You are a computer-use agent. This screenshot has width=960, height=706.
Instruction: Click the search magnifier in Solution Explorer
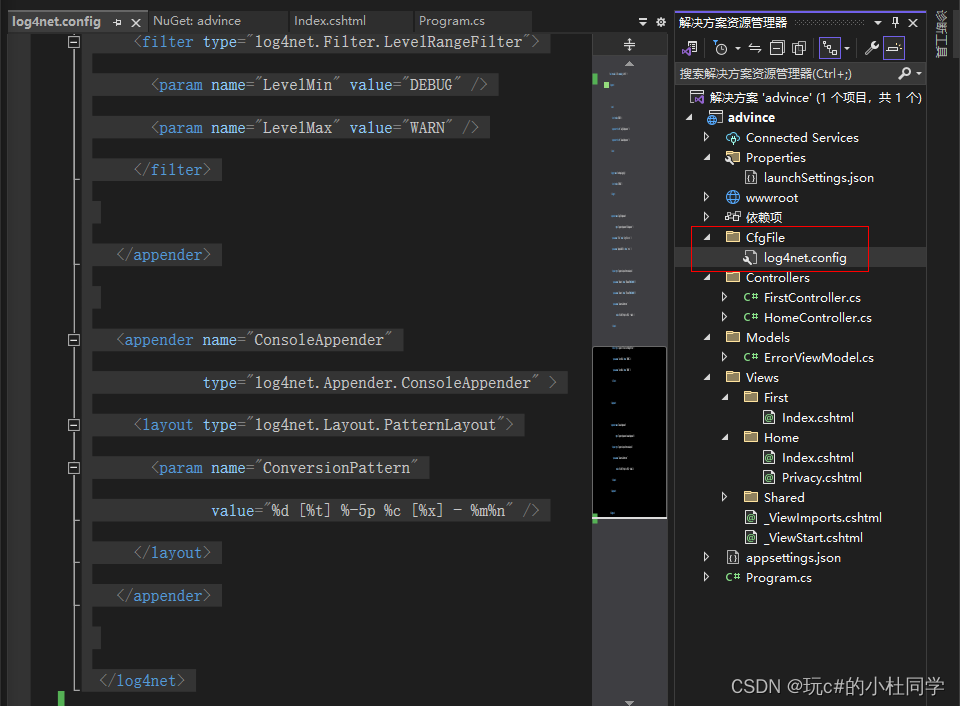pos(906,73)
